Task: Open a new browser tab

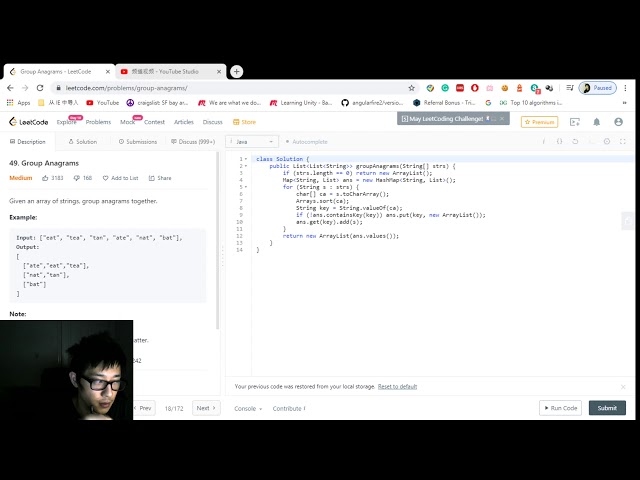Action: click(x=236, y=71)
